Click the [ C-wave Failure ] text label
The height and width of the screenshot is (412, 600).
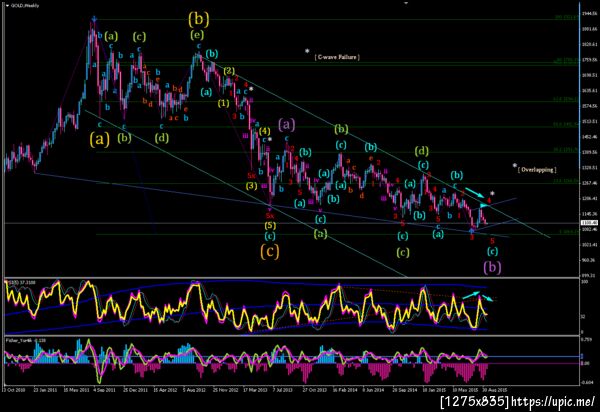tap(337, 57)
